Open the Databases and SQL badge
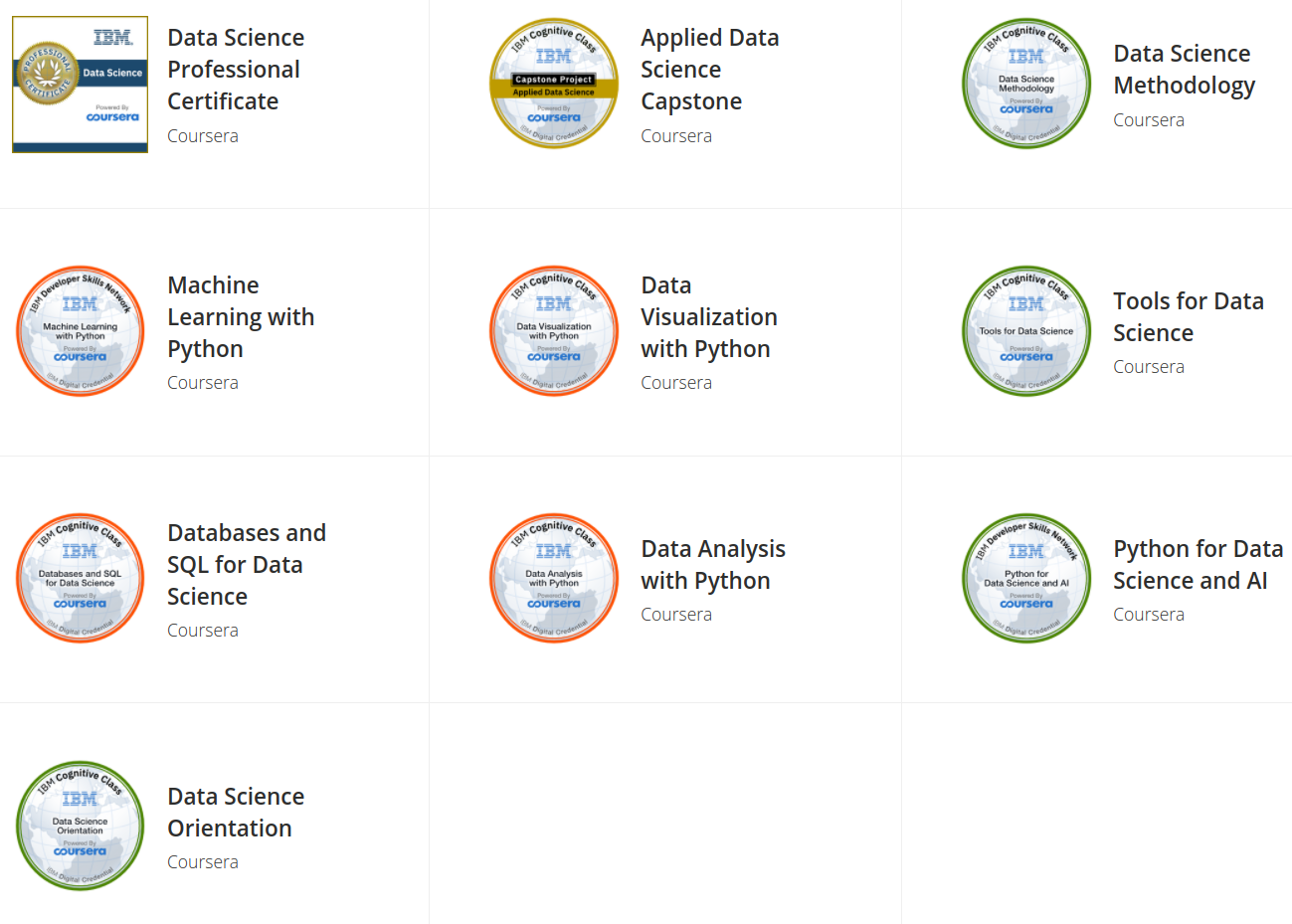The height and width of the screenshot is (924, 1292). coord(80,578)
